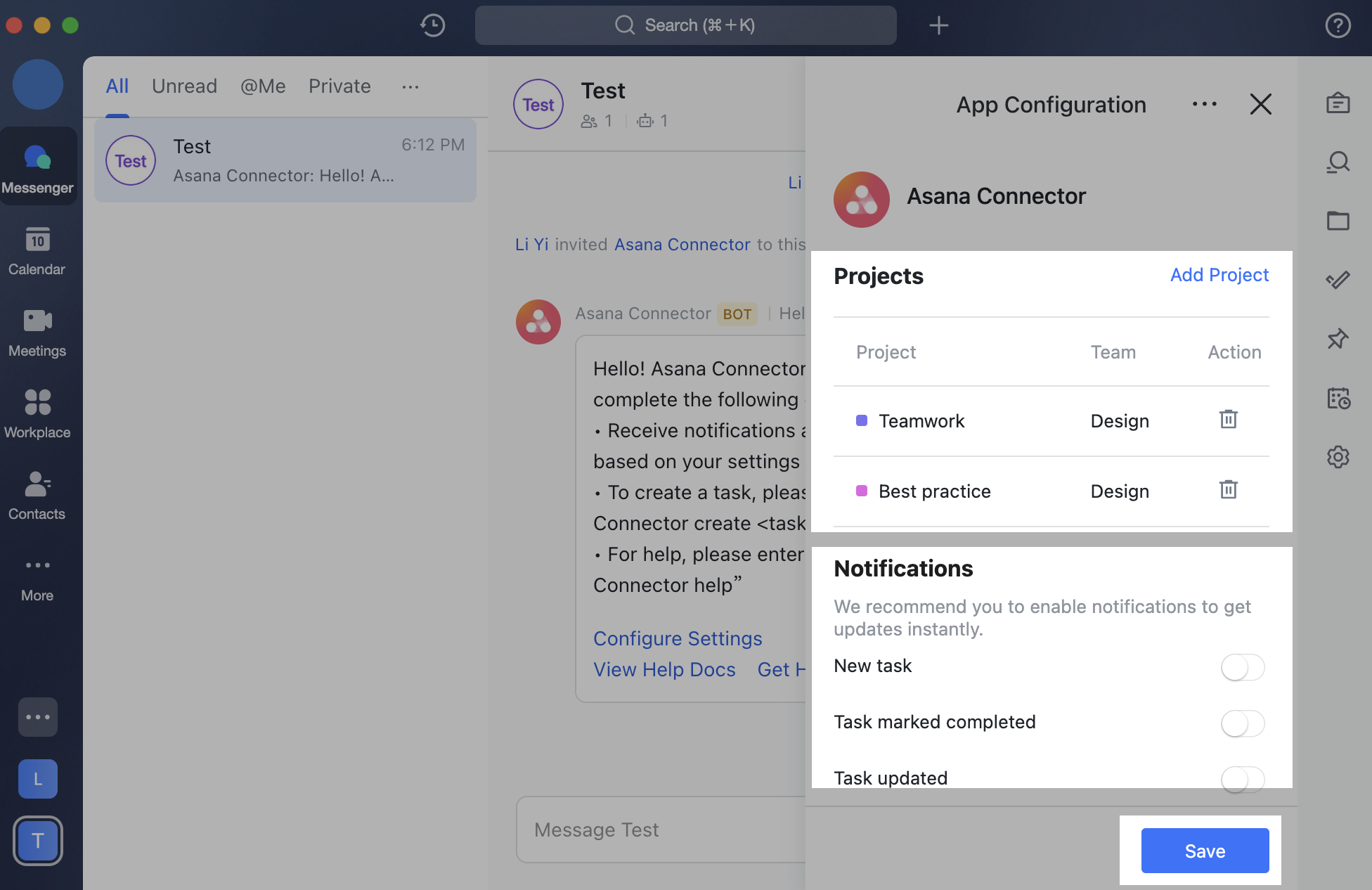
Task: Open the folder icon in right rail
Action: click(1338, 221)
